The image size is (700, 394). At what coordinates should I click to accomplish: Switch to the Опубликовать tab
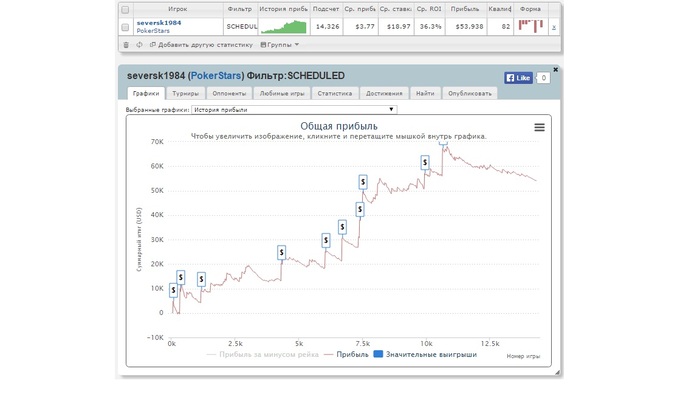coord(470,93)
